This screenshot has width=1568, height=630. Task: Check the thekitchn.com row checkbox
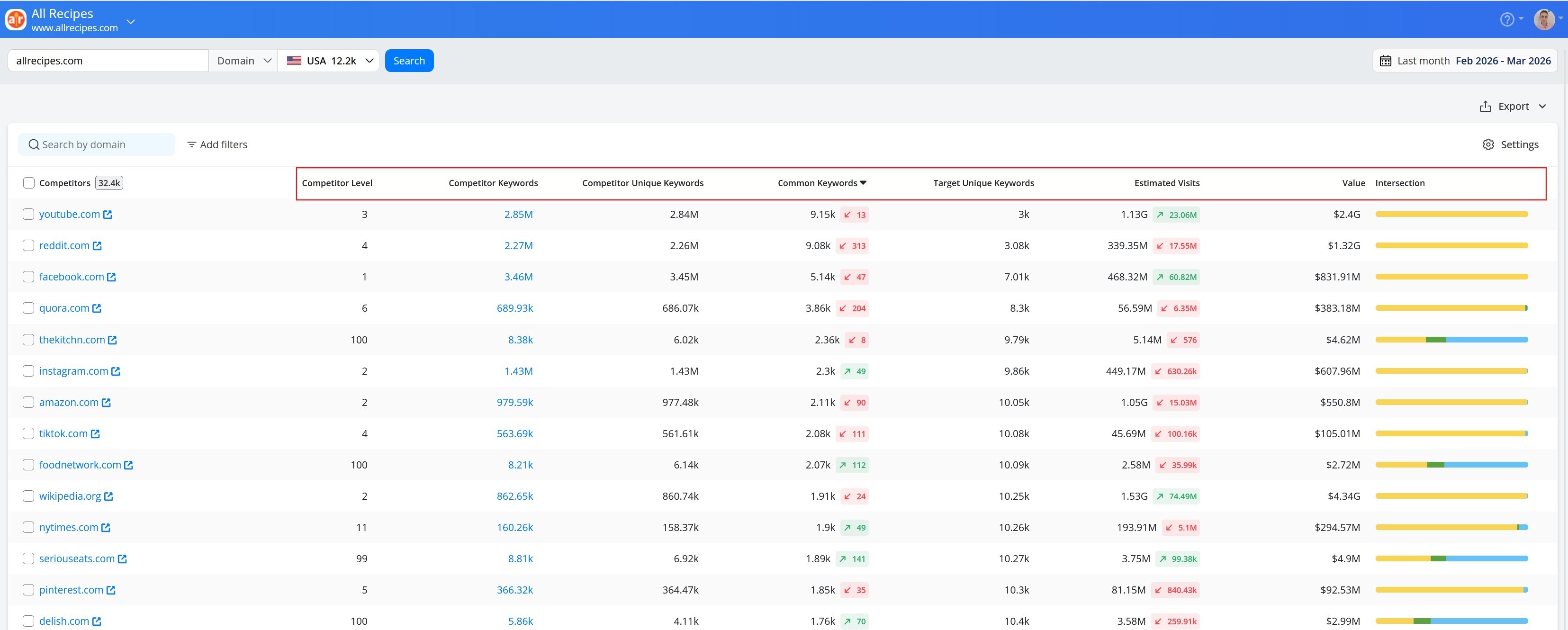point(28,340)
